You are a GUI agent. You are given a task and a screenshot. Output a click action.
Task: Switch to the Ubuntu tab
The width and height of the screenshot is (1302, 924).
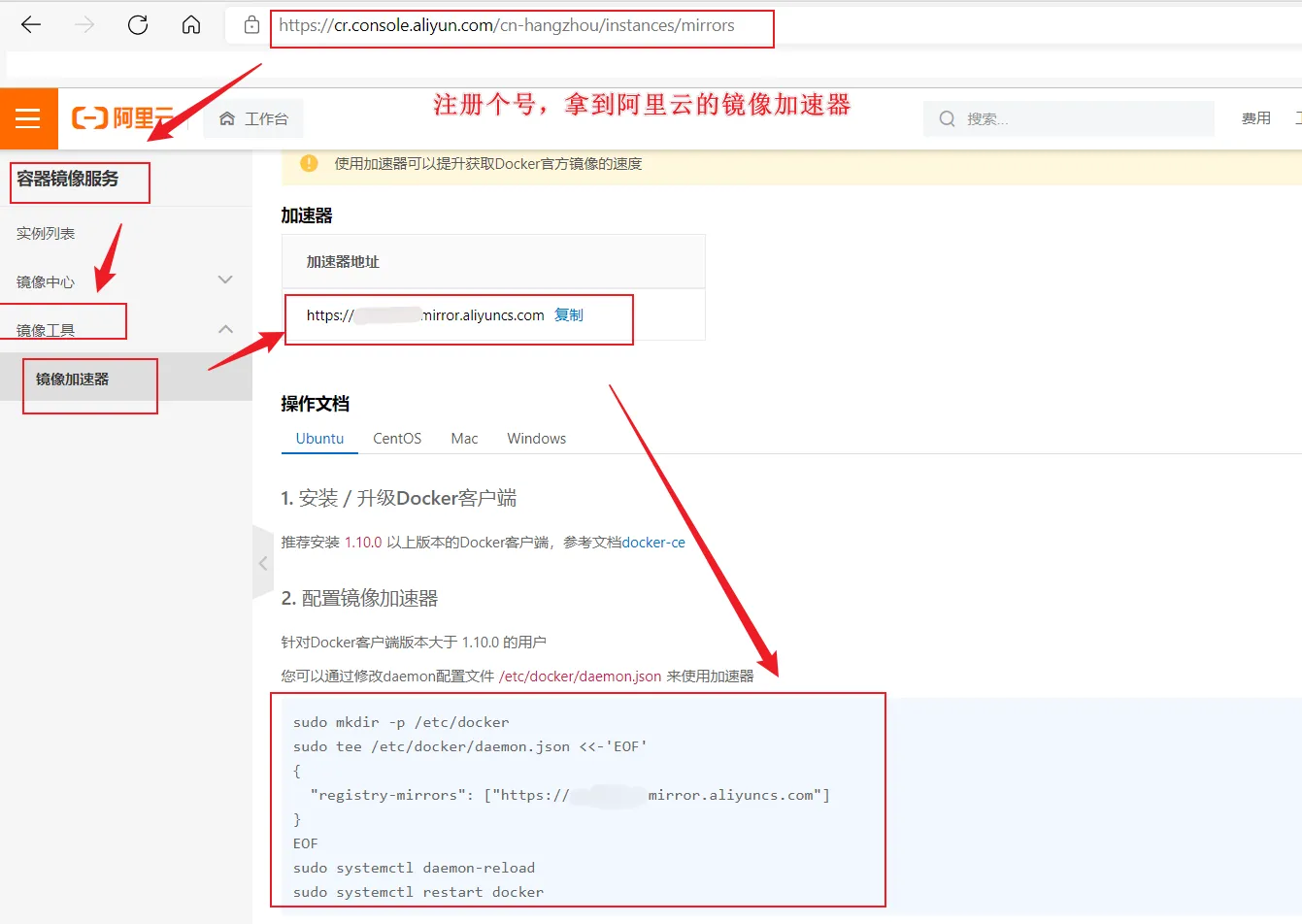[x=319, y=439]
